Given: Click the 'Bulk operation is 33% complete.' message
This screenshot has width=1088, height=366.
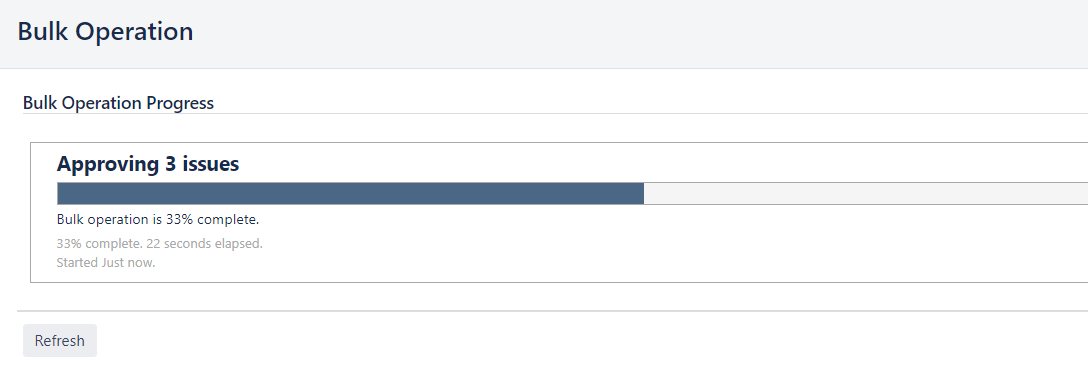Looking at the screenshot, I should [158, 219].
